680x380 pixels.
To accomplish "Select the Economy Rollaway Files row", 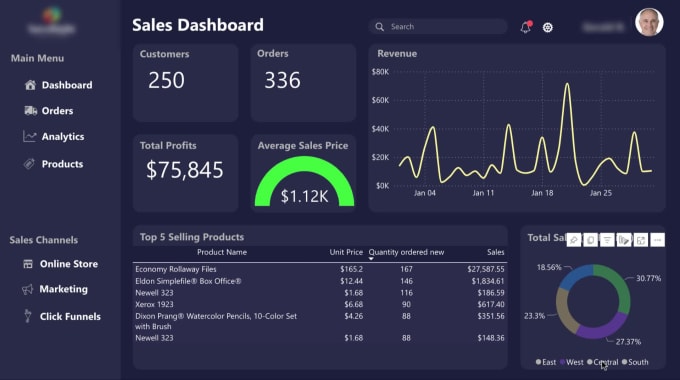I will pos(320,269).
